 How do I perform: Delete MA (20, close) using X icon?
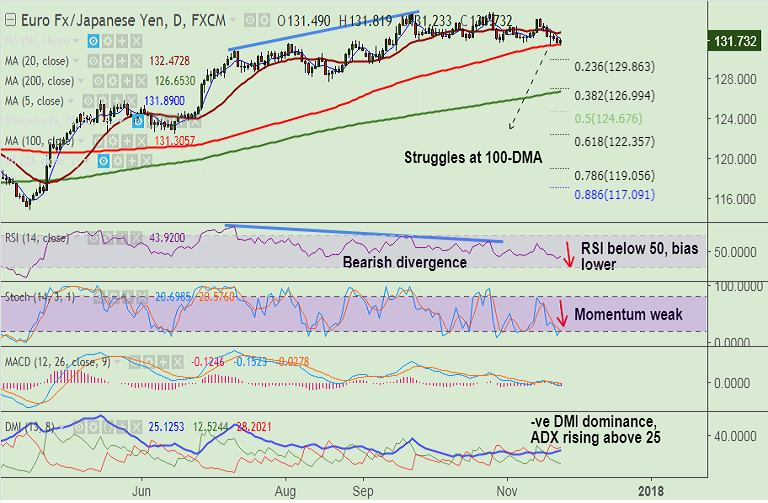coord(136,61)
